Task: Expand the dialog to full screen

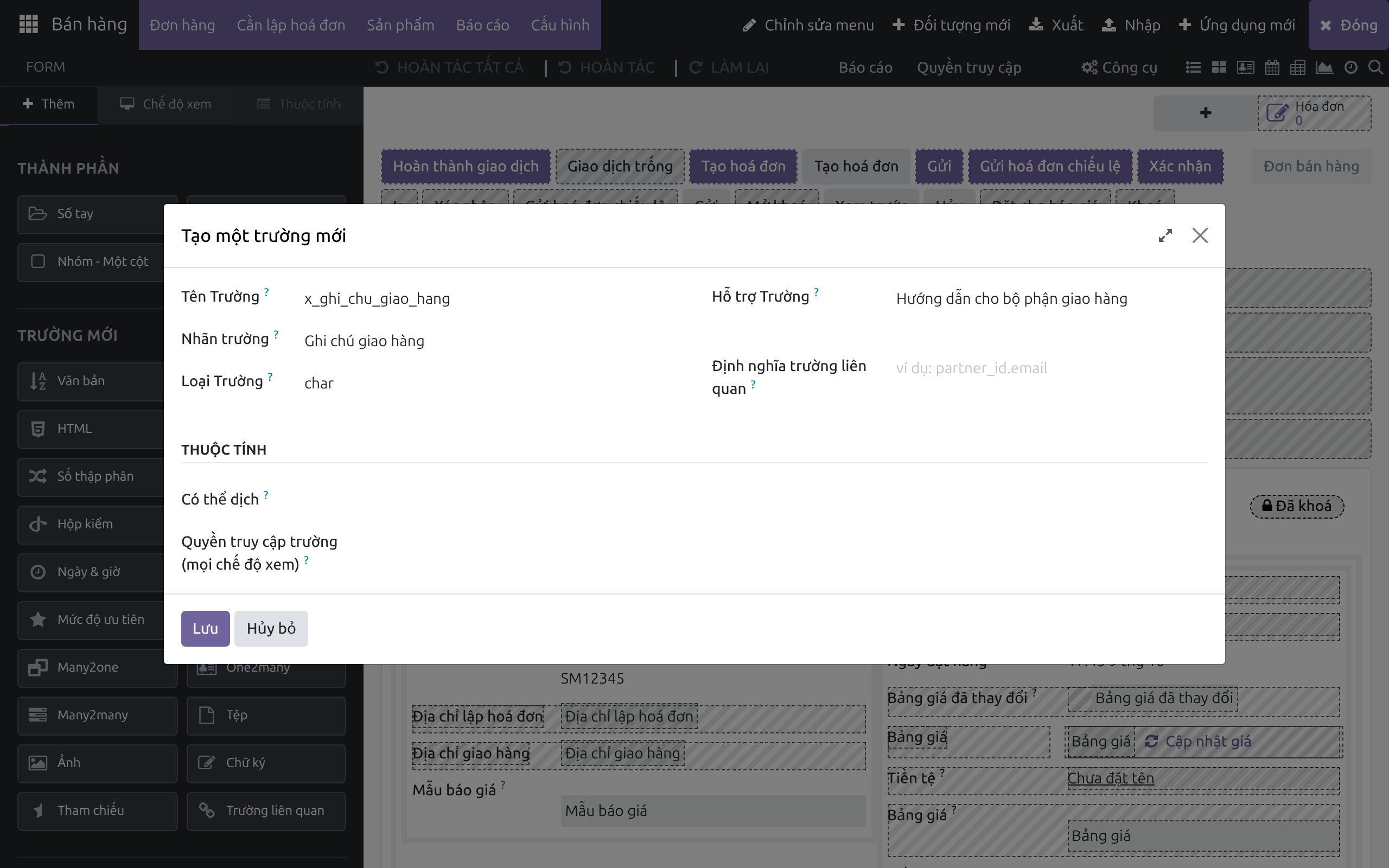Action: (x=1164, y=235)
